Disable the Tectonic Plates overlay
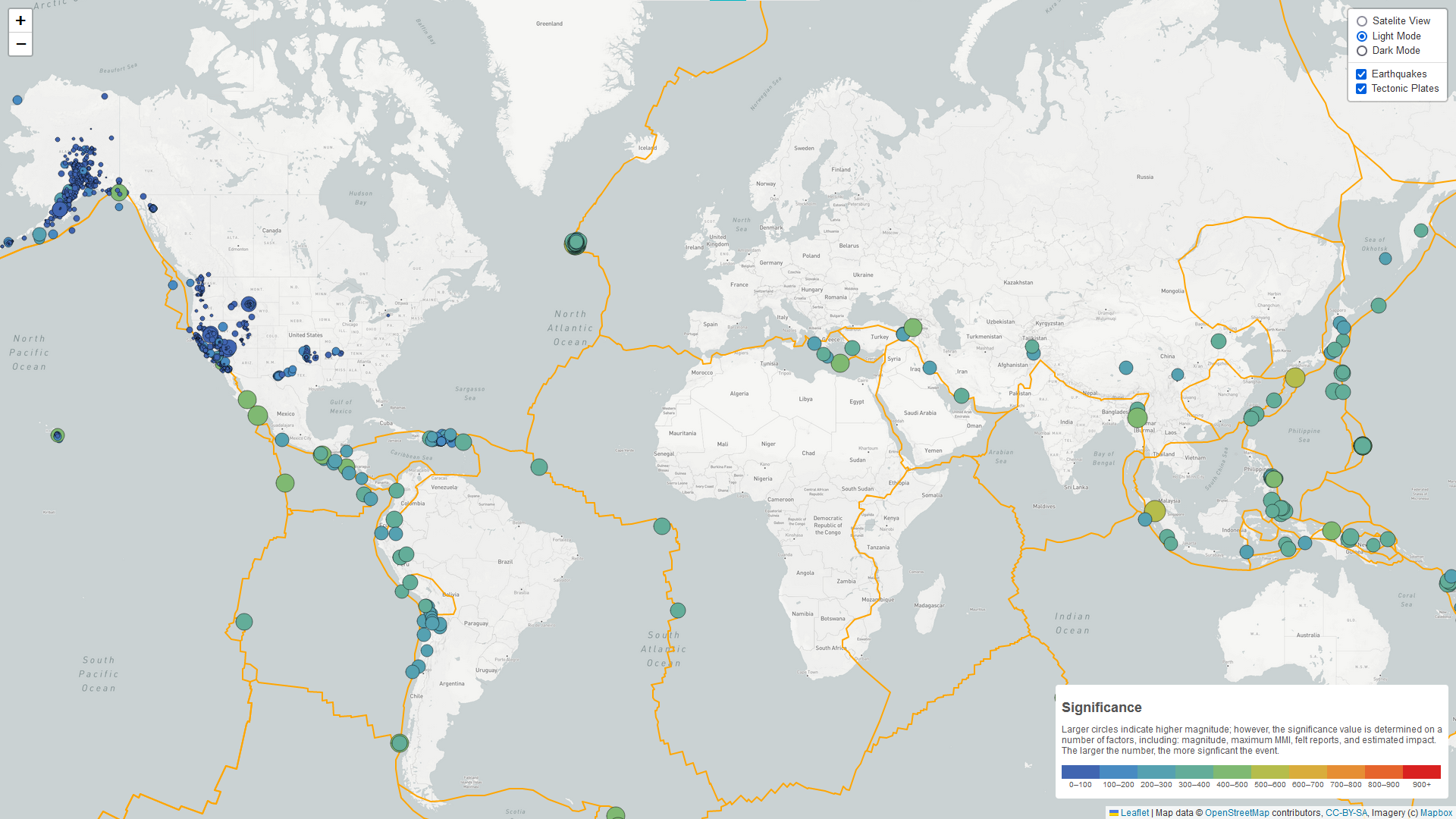Image resolution: width=1456 pixels, height=819 pixels. (1360, 89)
